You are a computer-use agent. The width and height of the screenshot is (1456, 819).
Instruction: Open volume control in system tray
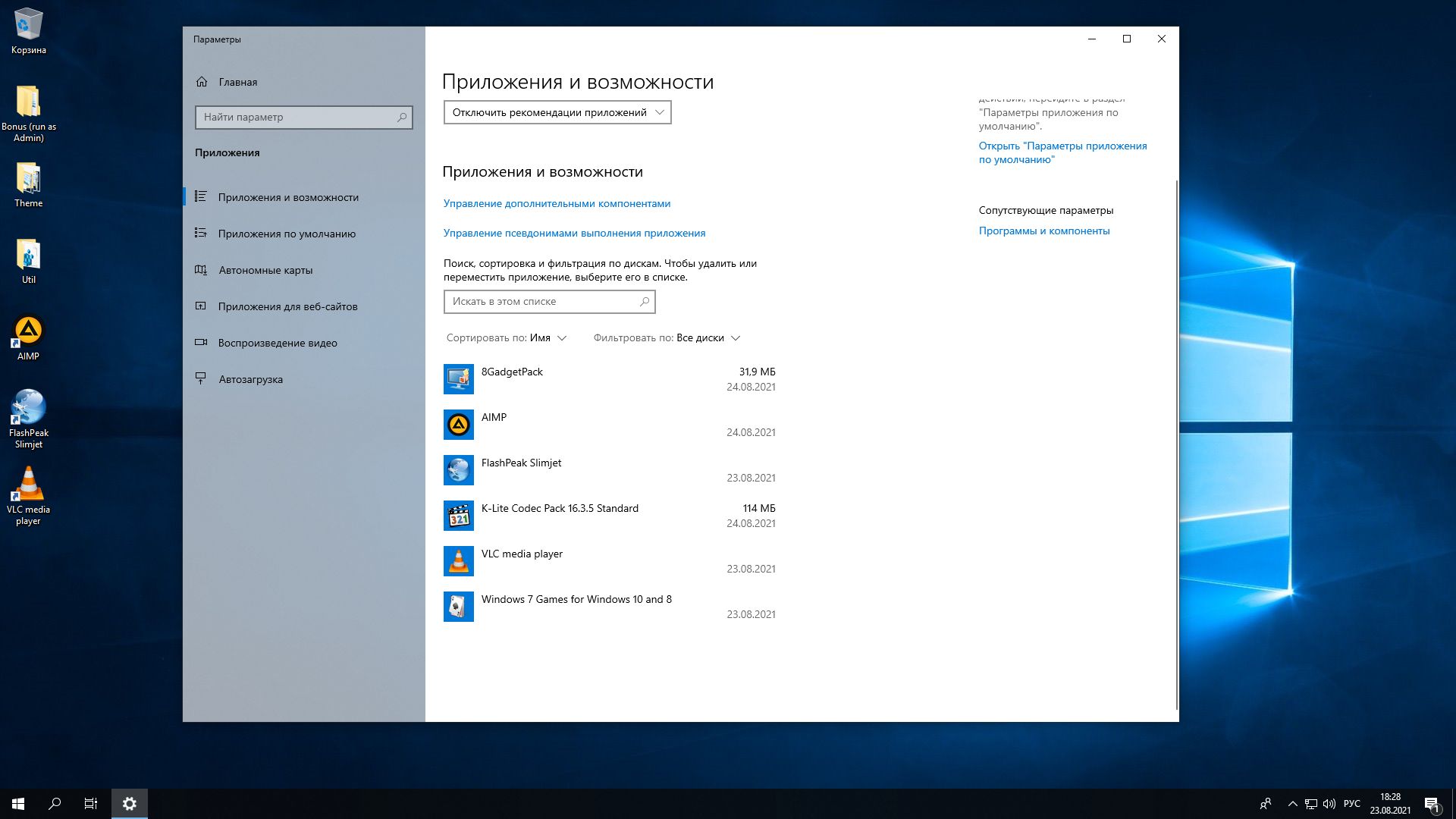1329,804
